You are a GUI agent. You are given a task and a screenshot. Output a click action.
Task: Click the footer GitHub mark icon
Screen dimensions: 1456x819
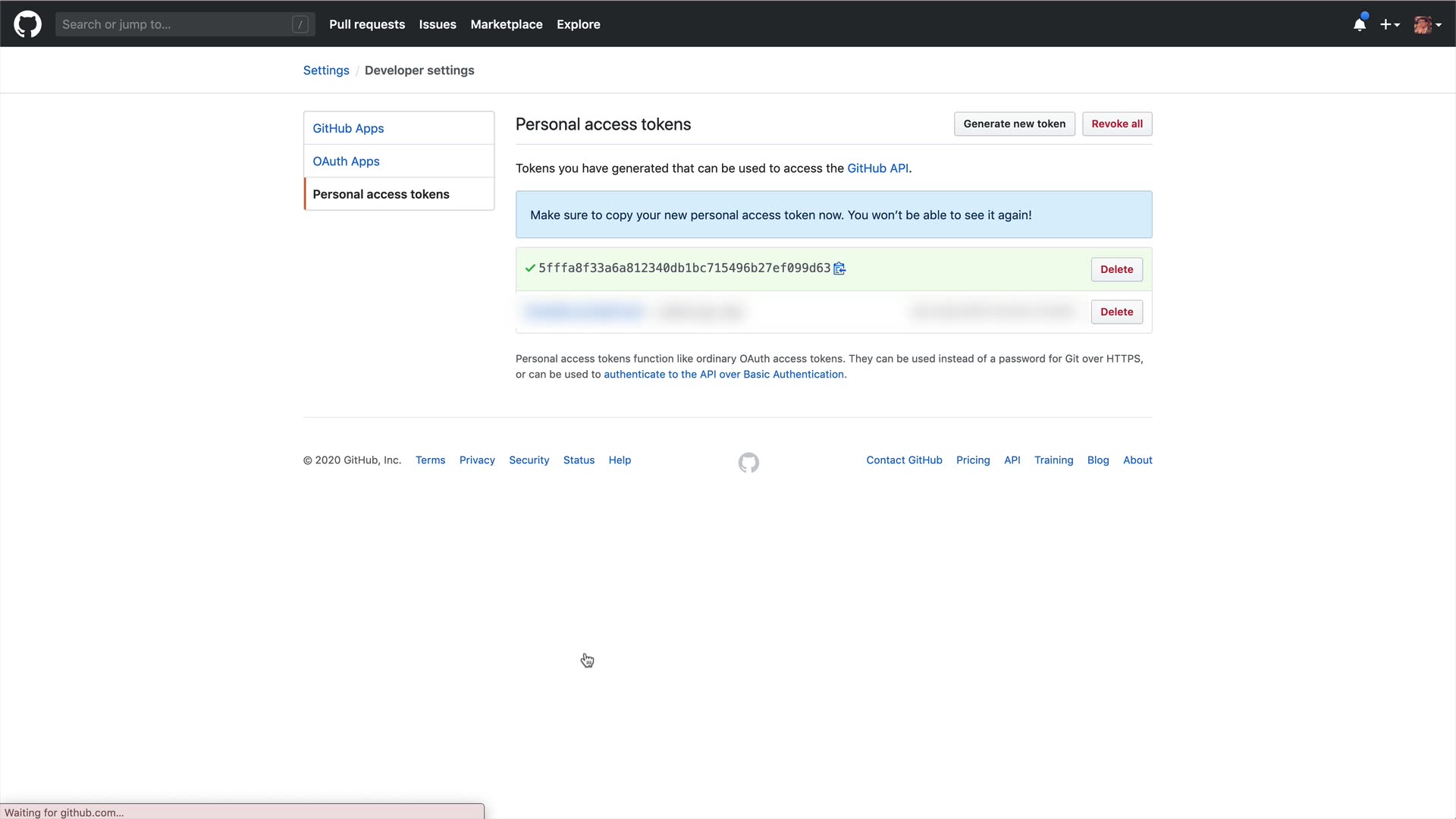tap(748, 463)
